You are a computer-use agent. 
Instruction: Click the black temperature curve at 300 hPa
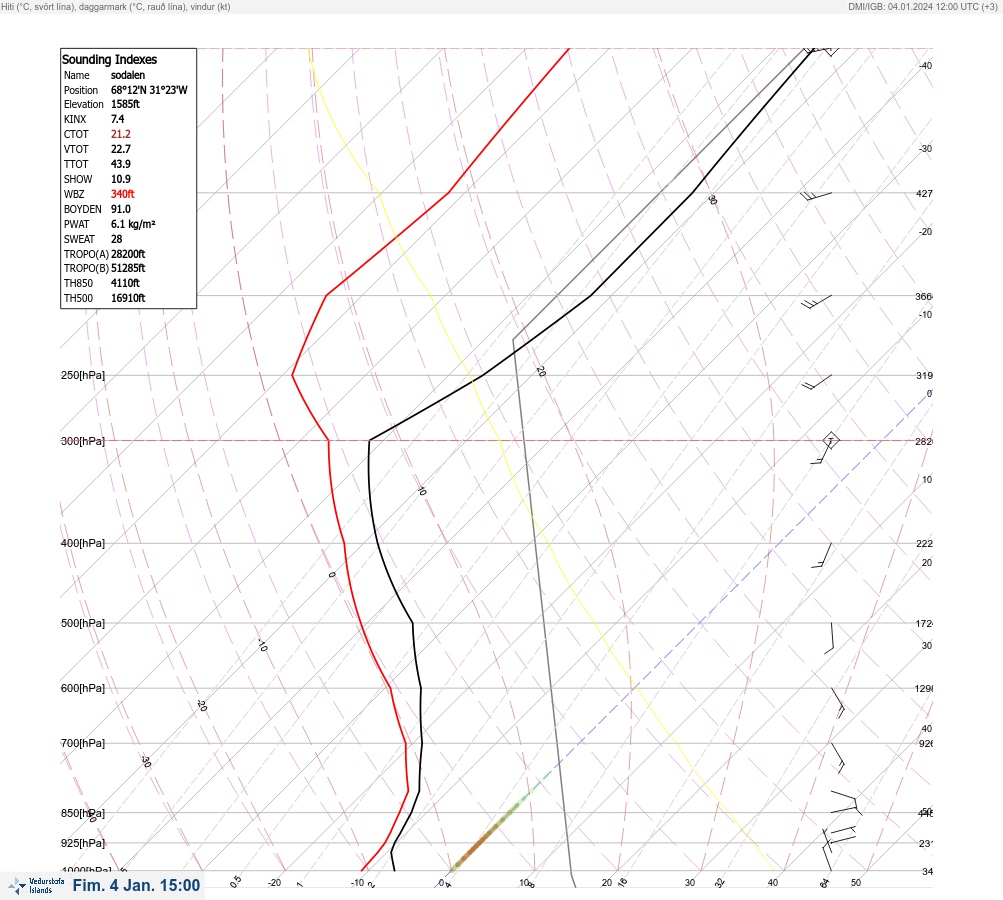[x=370, y=441]
